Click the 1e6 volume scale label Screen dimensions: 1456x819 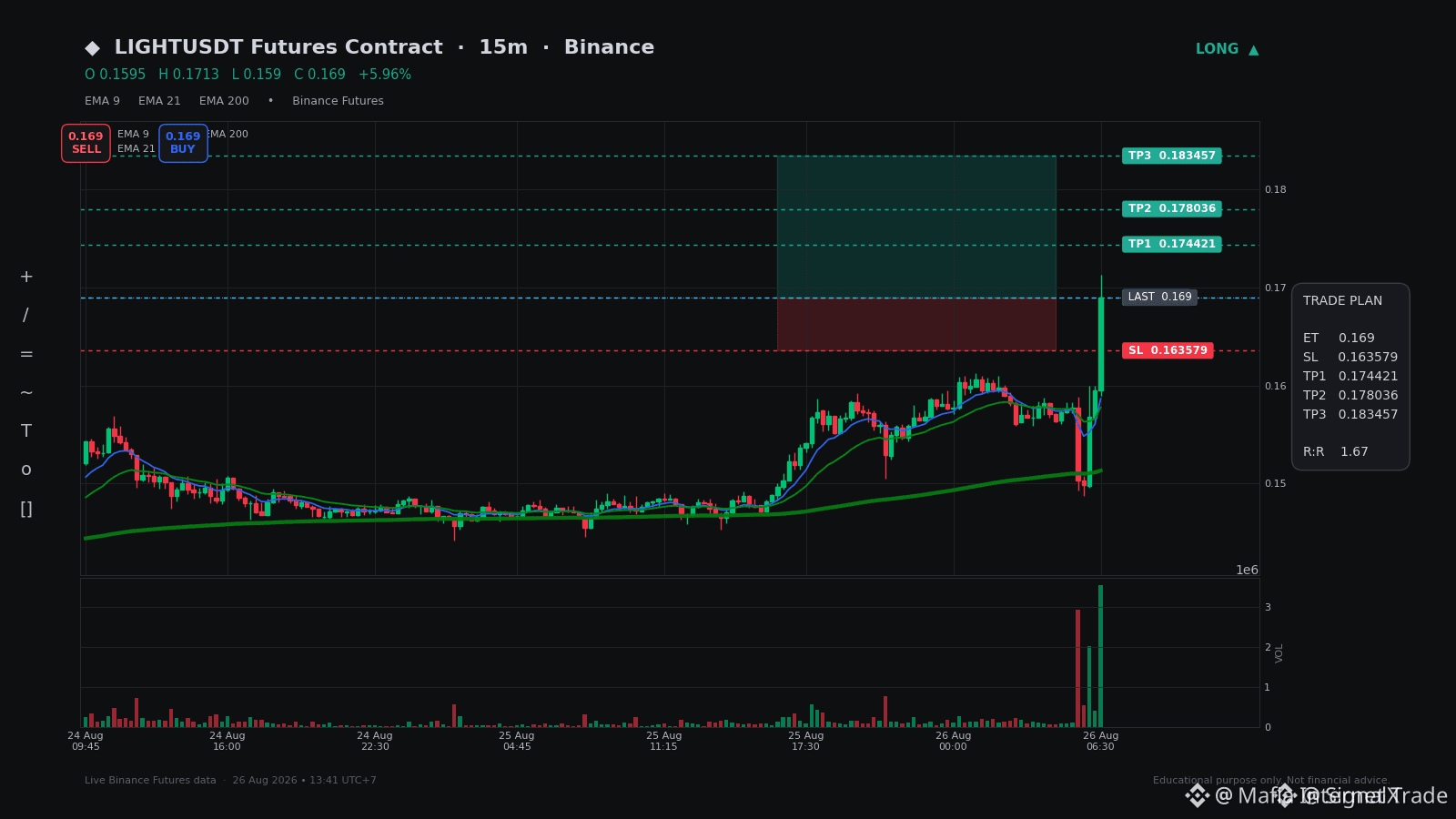pos(1247,571)
